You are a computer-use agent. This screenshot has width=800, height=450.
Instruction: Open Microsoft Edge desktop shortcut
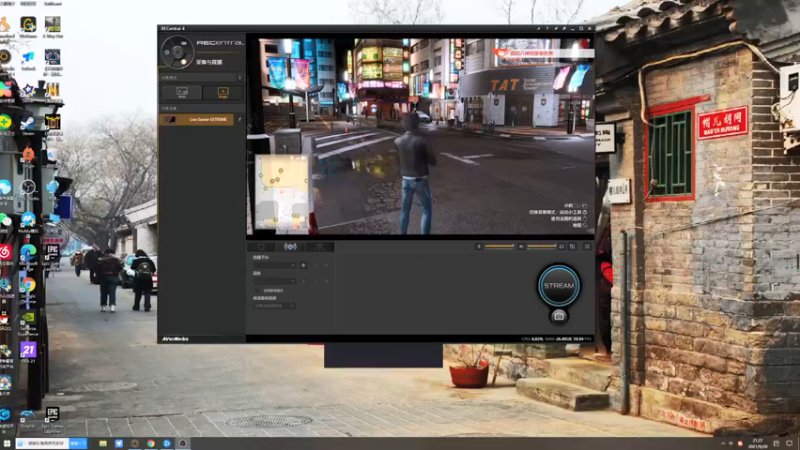click(28, 254)
